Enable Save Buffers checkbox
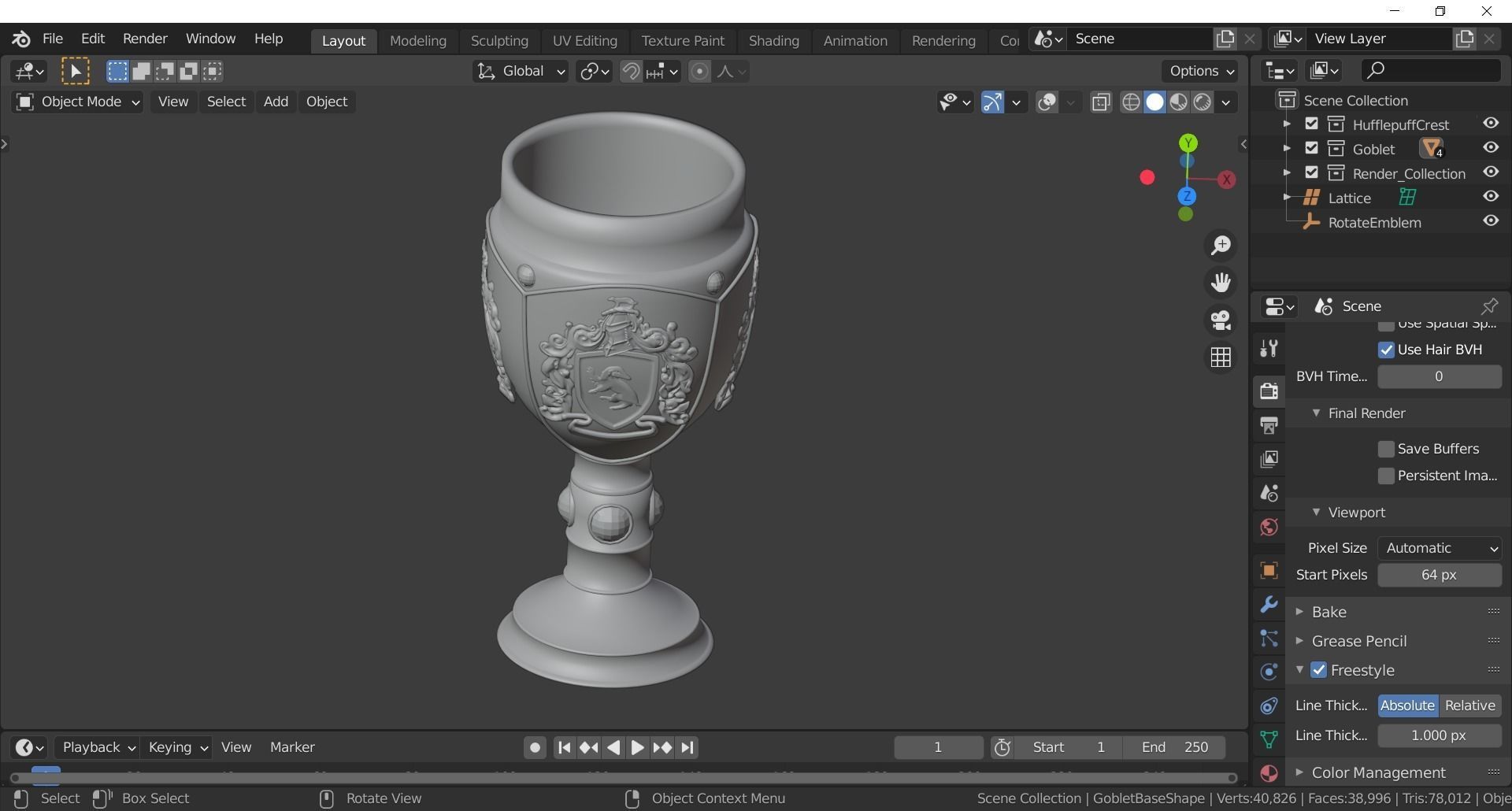Screen dimensions: 1512x811 [1386, 449]
